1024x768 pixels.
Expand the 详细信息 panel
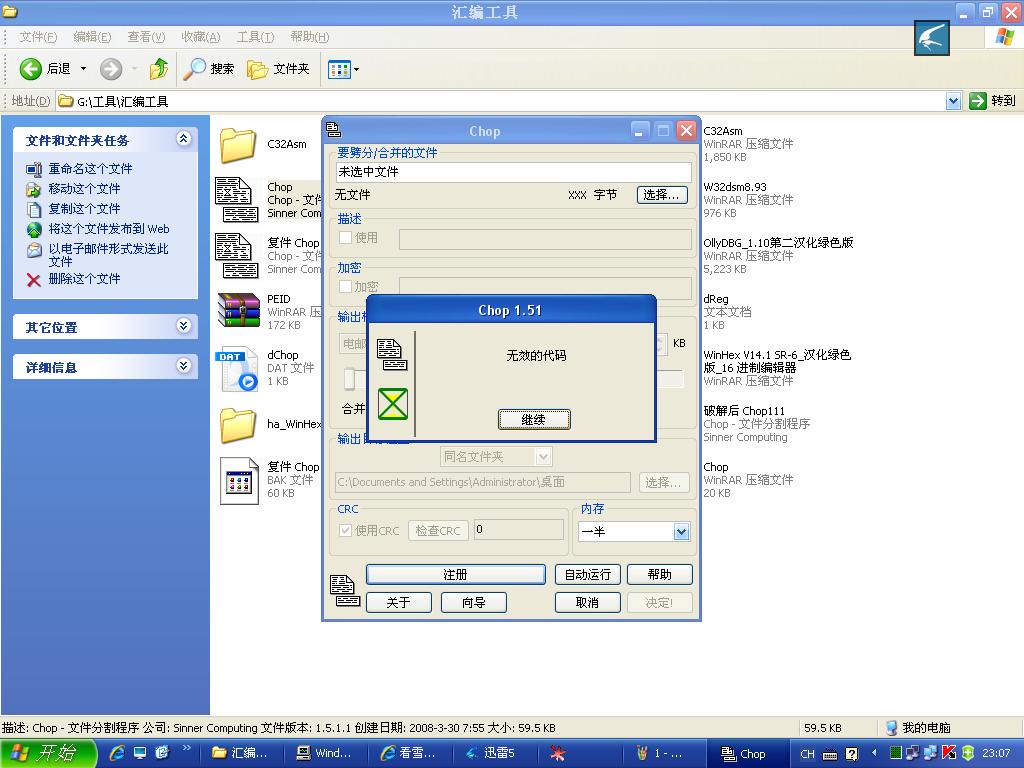(x=184, y=366)
